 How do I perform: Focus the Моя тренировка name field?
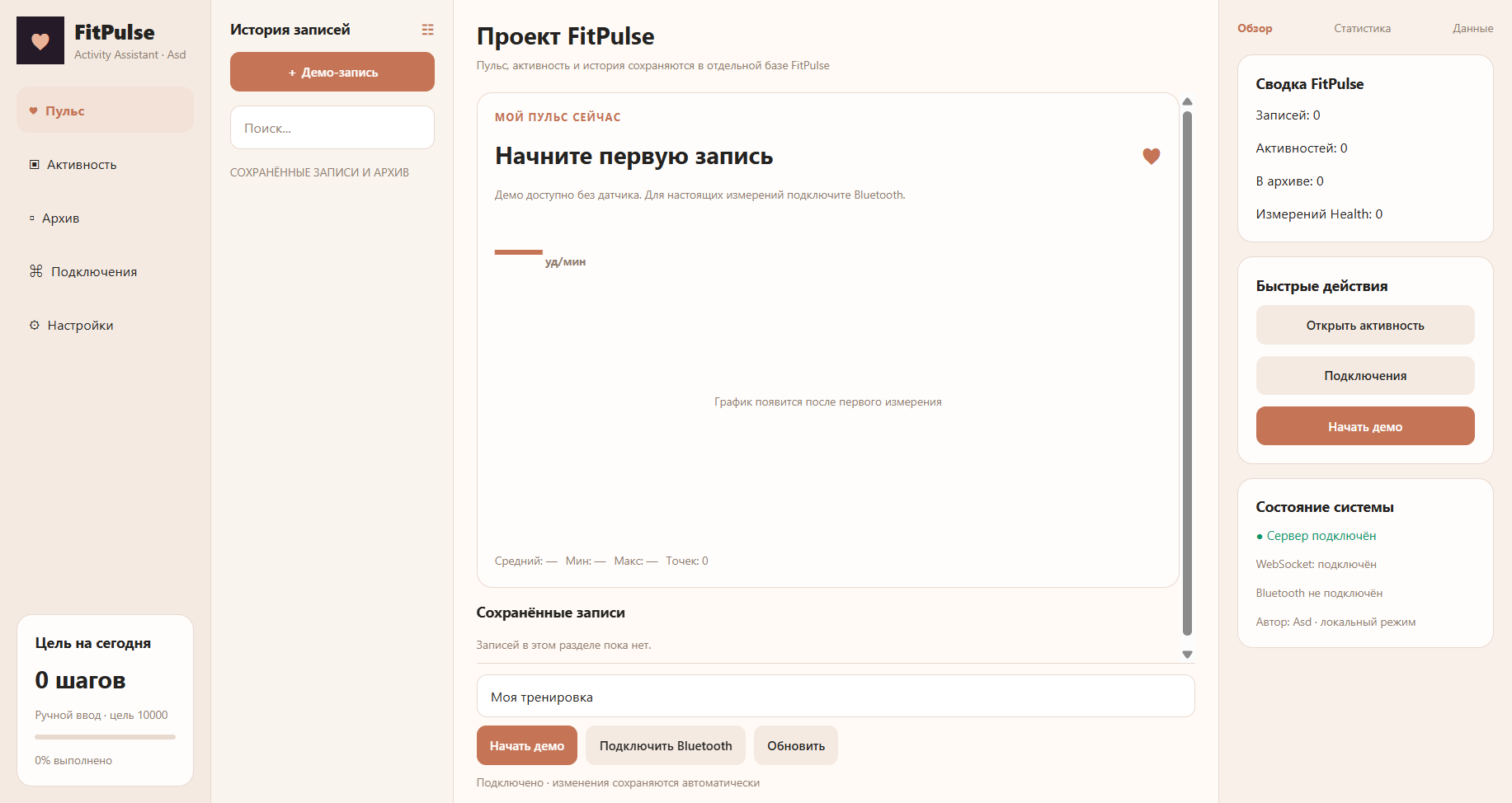(x=836, y=697)
